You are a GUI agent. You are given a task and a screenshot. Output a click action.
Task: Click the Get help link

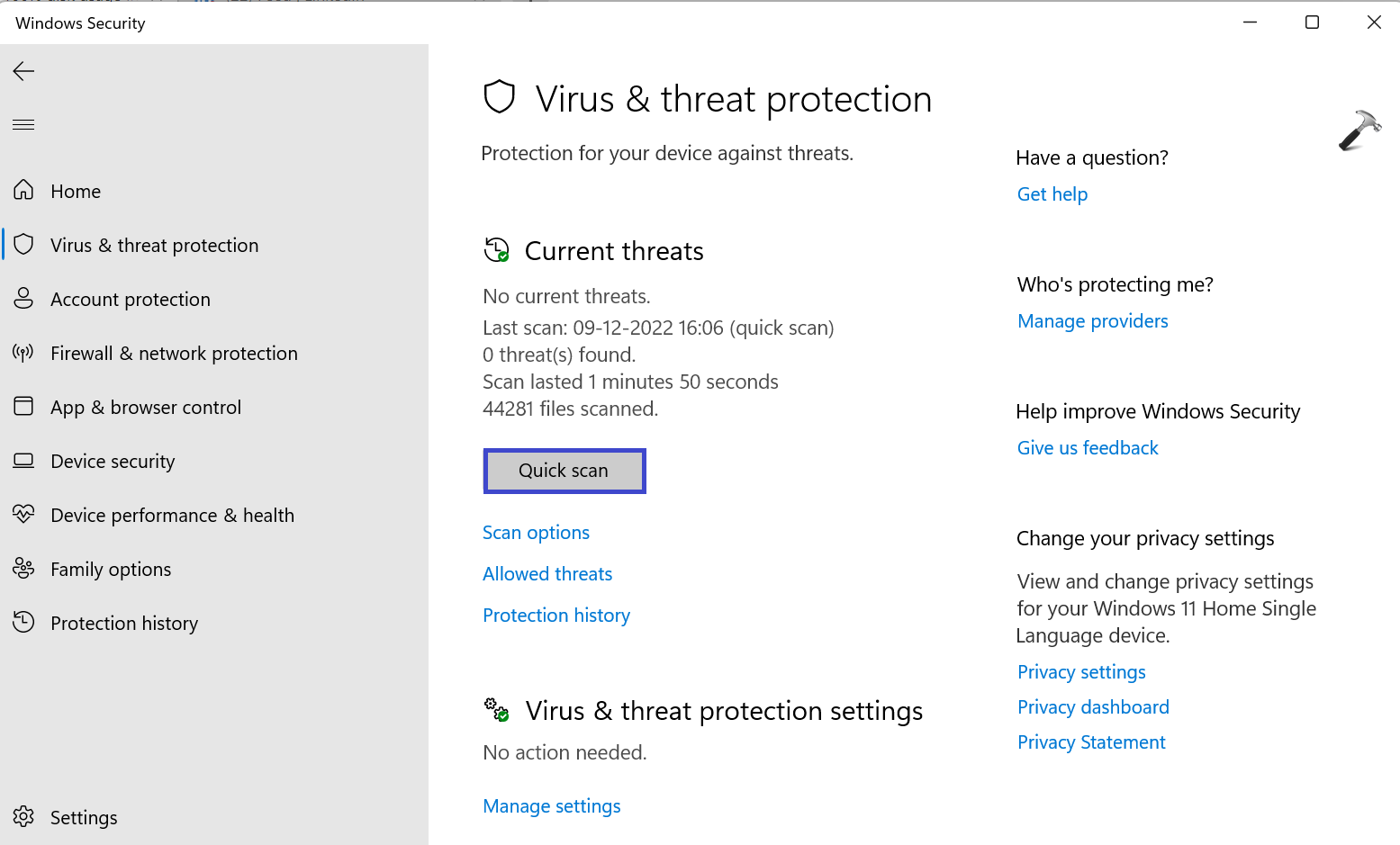click(x=1052, y=194)
